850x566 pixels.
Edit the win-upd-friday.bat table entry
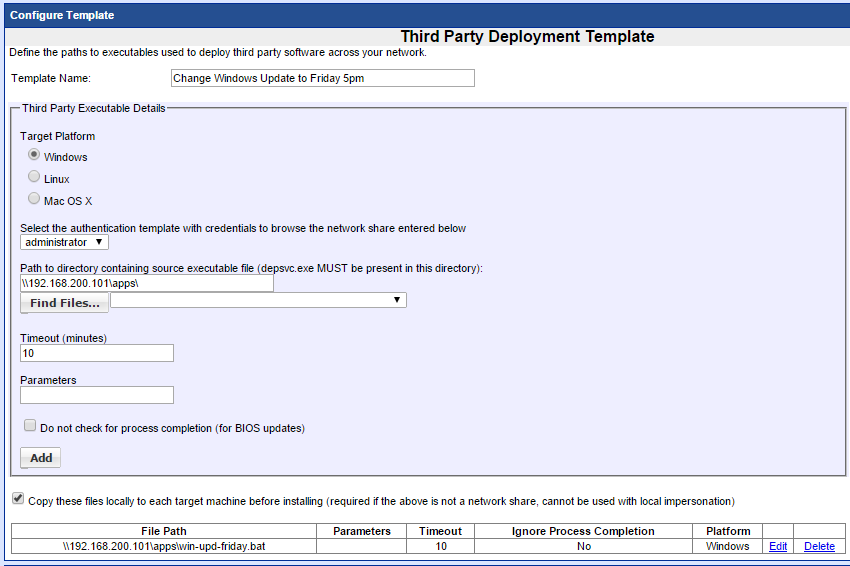(777, 546)
